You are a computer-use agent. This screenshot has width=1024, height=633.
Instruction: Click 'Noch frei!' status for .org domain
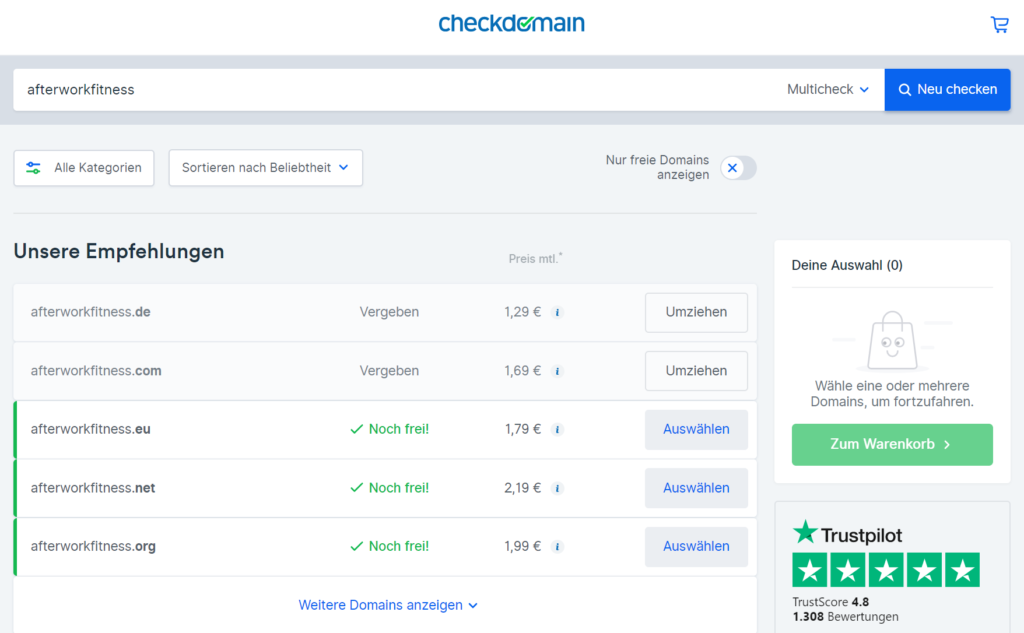coord(390,546)
